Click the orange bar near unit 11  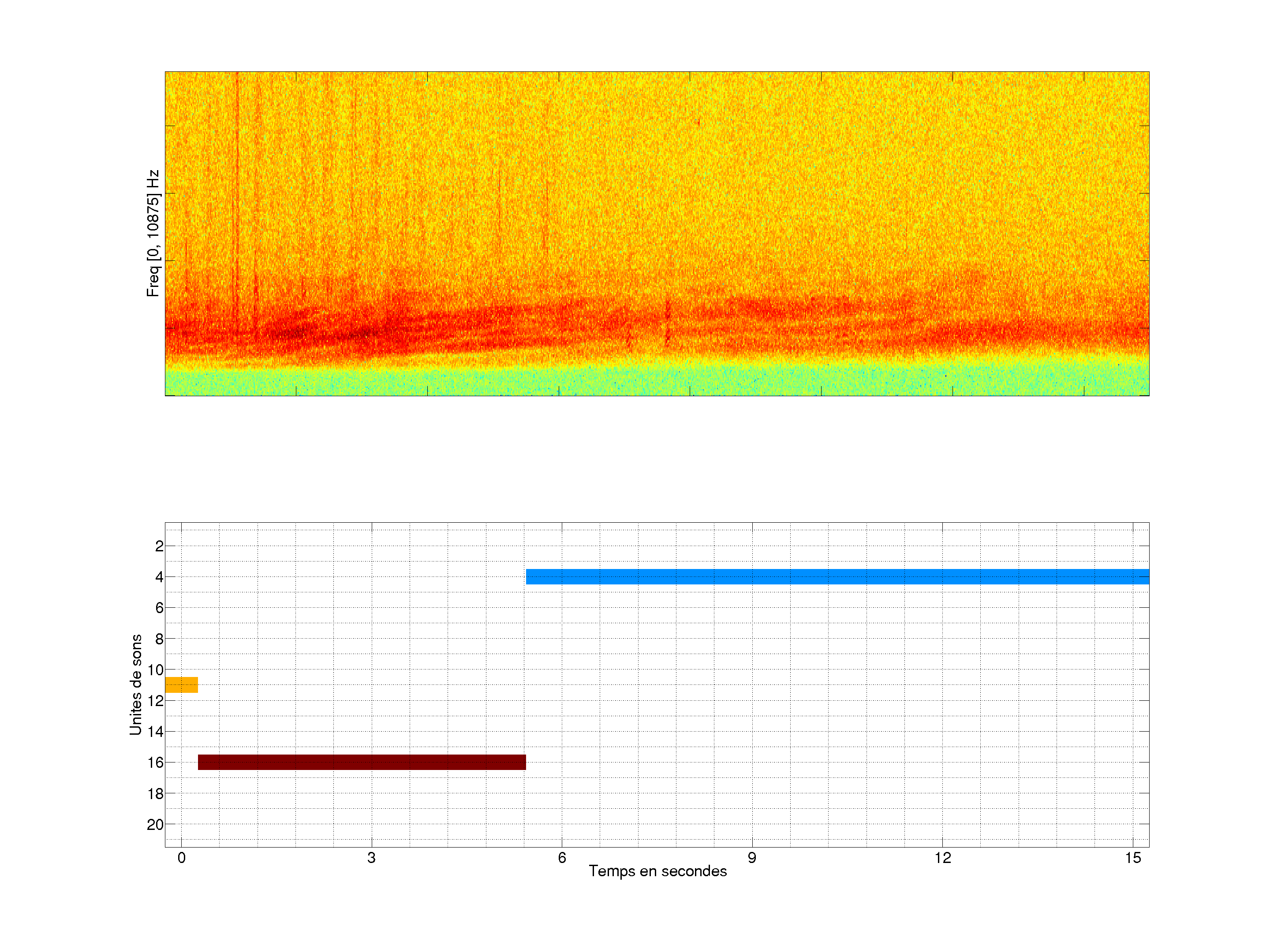[x=181, y=684]
